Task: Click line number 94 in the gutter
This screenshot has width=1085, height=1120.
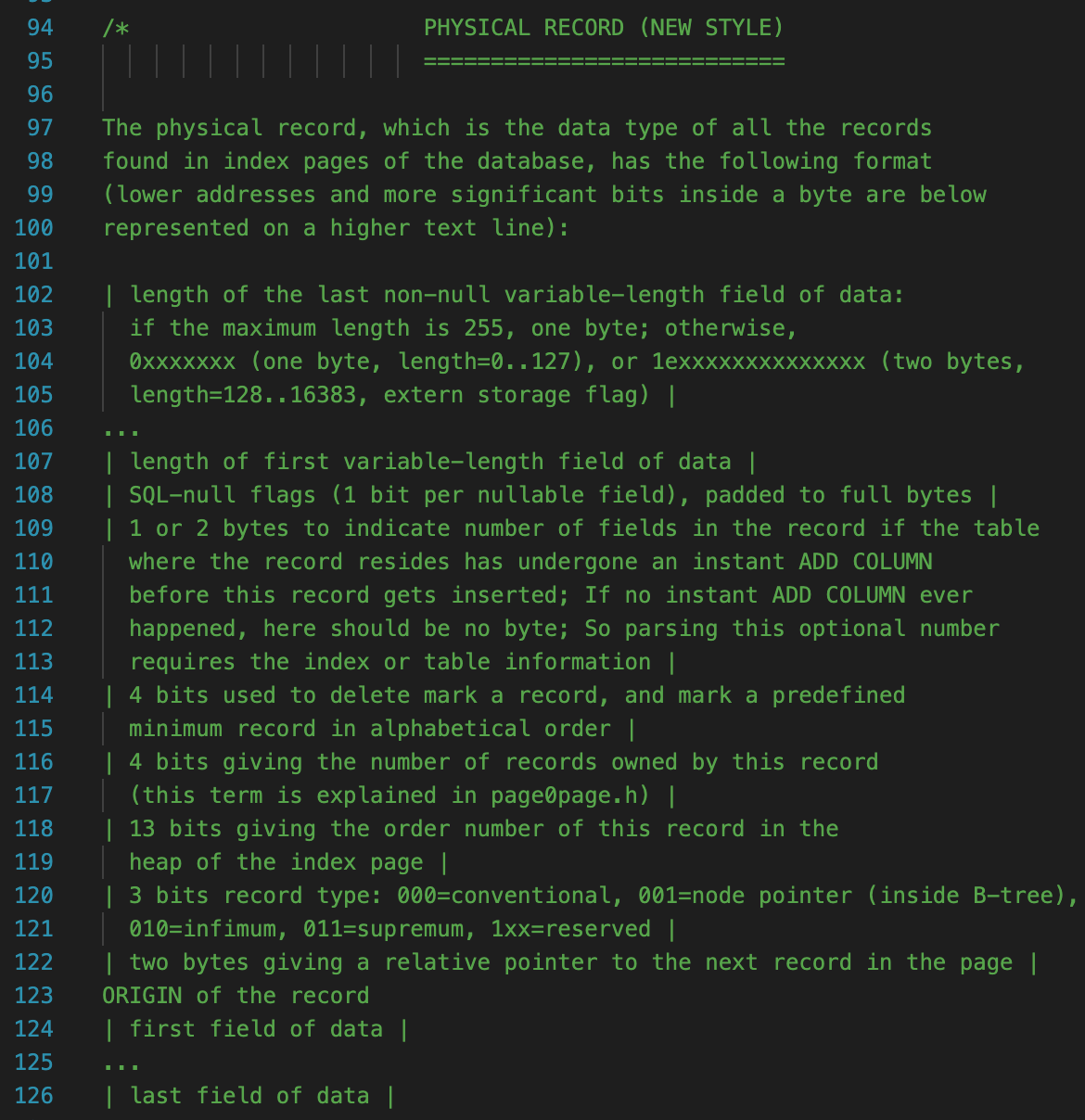Action: [40, 28]
